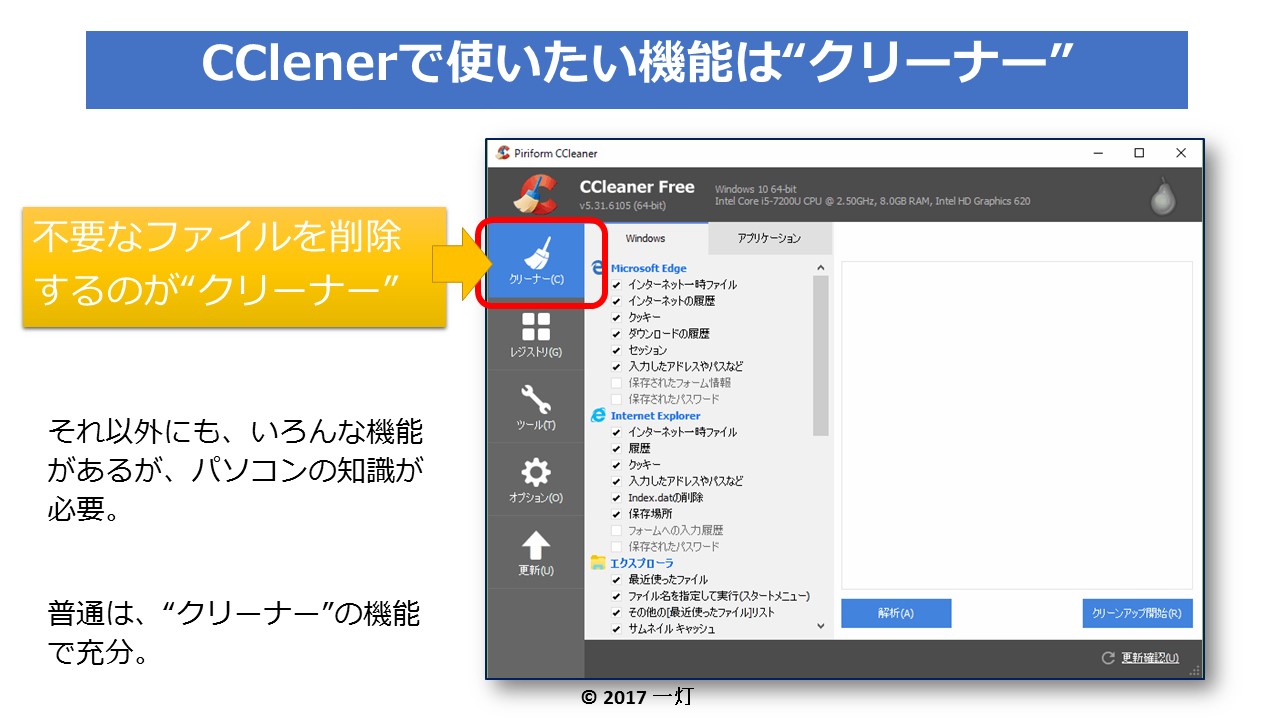The height and width of the screenshot is (720, 1280).
Task: Switch to the アプリケーション tab
Action: [769, 238]
